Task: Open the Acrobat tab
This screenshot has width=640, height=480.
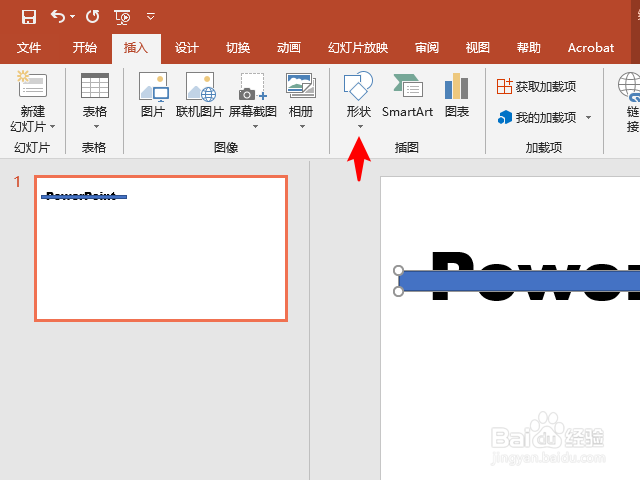Action: [591, 48]
